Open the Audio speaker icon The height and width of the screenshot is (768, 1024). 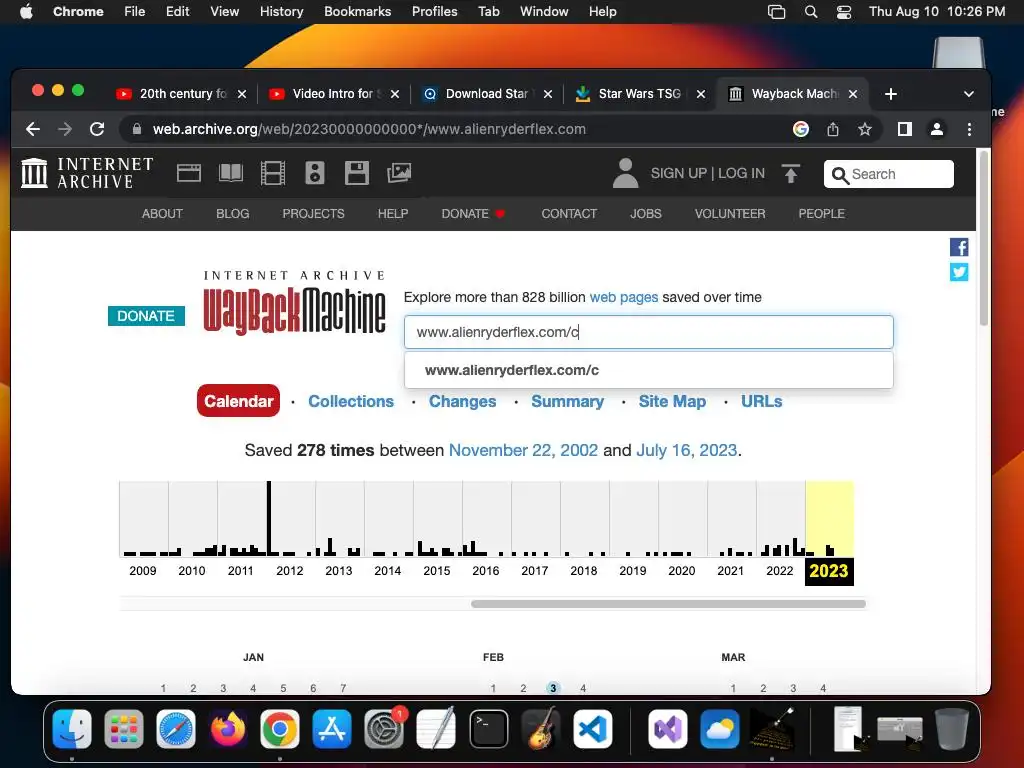point(315,173)
